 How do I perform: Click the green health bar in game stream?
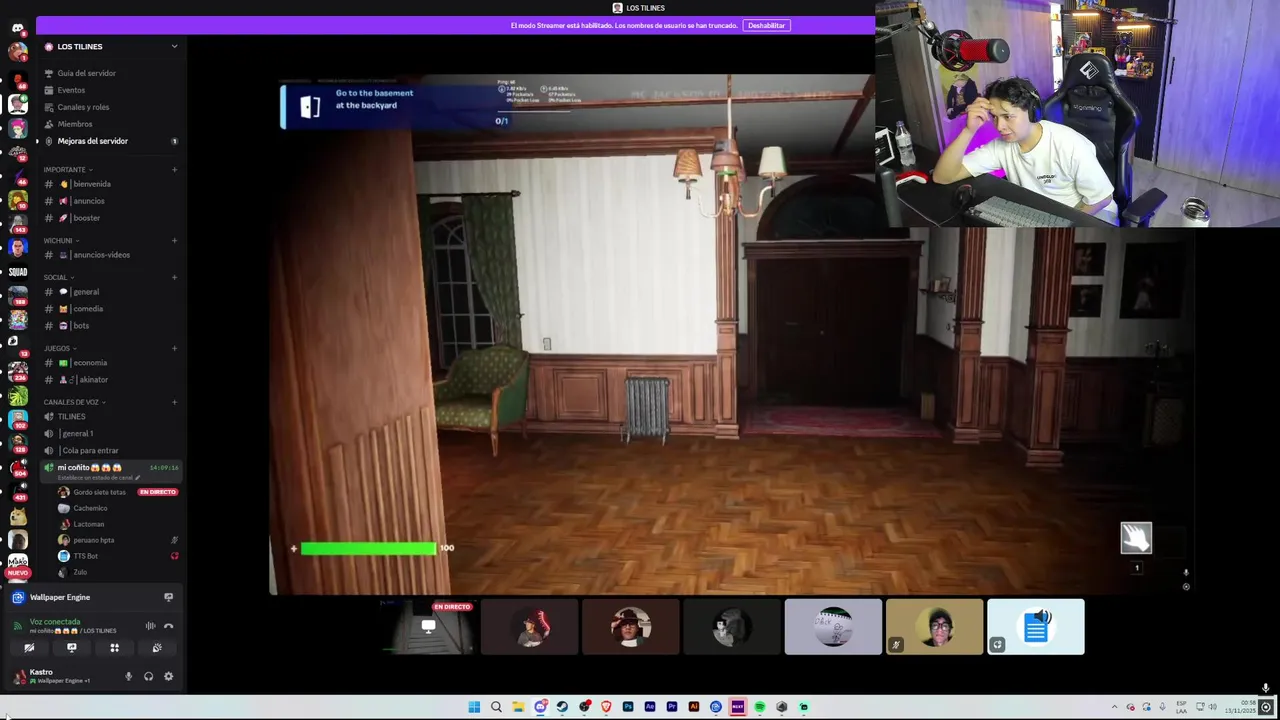click(369, 548)
